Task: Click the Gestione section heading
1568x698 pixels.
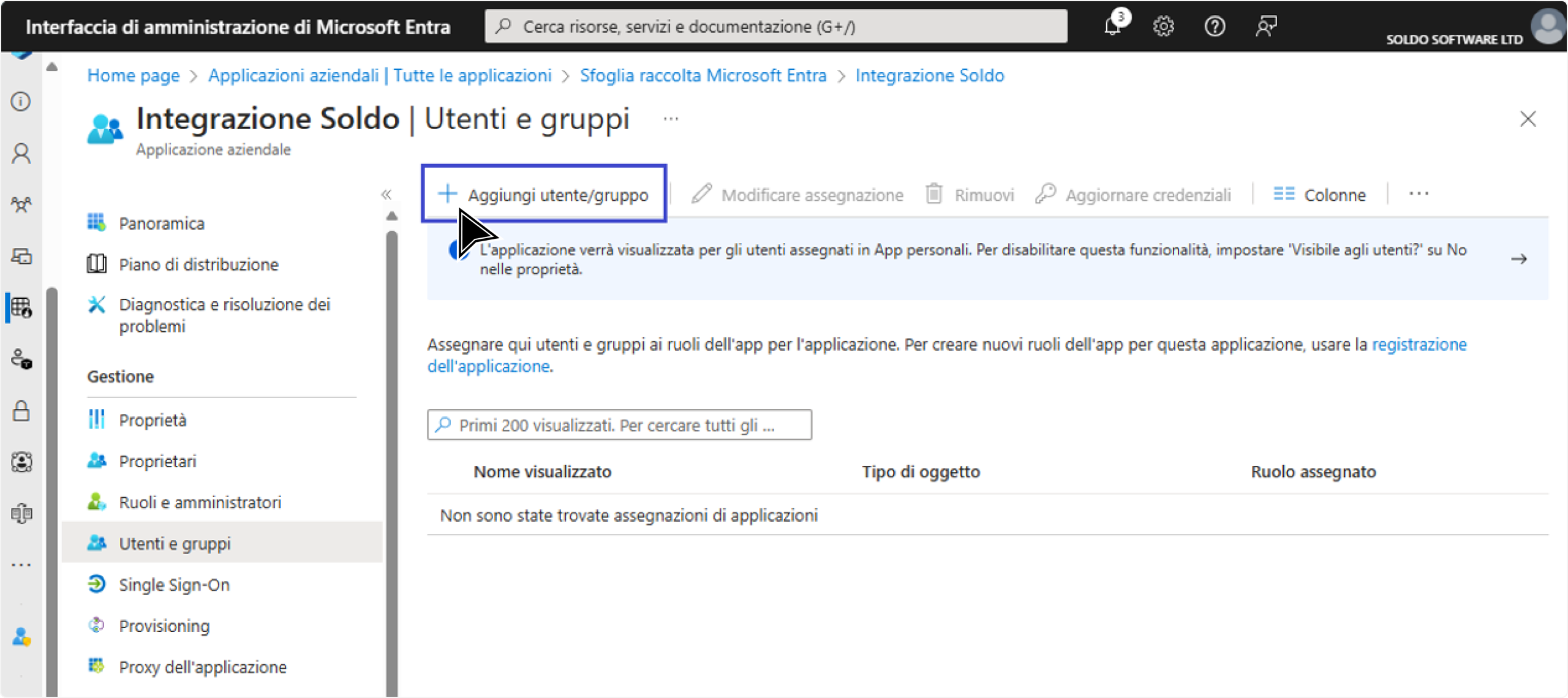Action: pos(120,377)
